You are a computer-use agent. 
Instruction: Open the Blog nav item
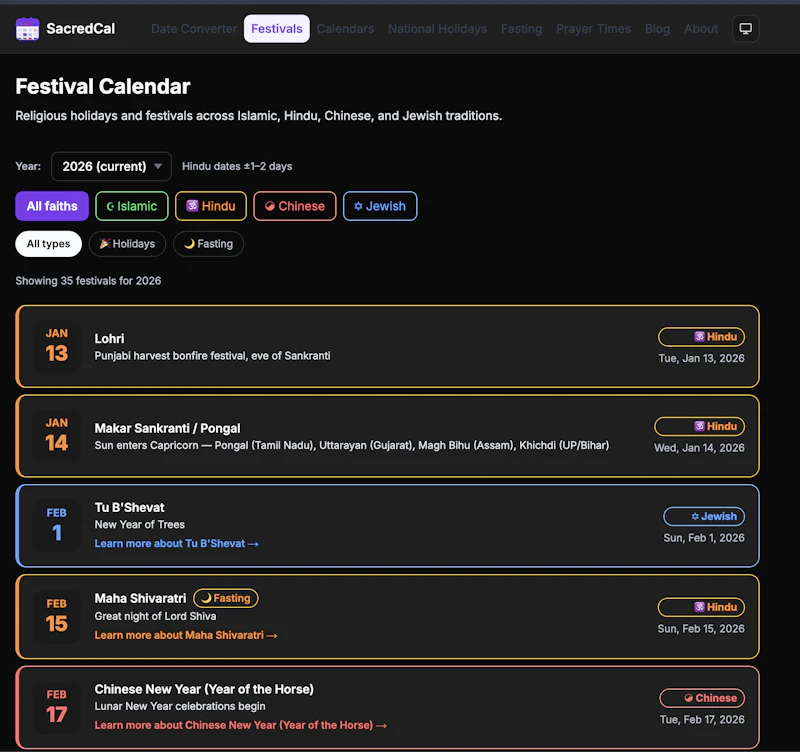click(657, 29)
